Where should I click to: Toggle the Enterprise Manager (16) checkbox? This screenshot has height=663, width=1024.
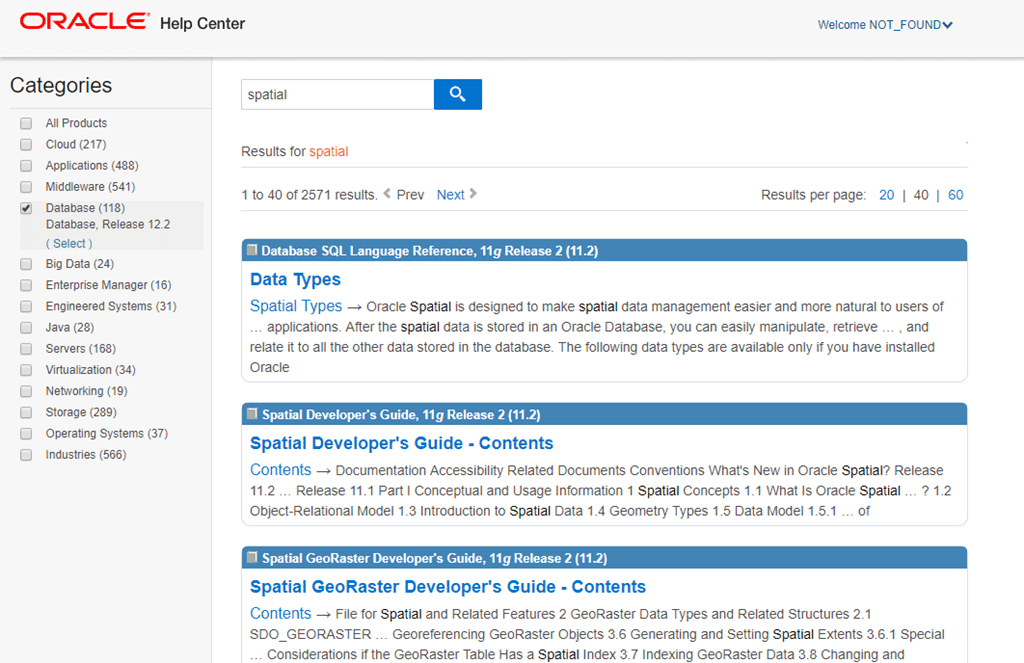(26, 285)
